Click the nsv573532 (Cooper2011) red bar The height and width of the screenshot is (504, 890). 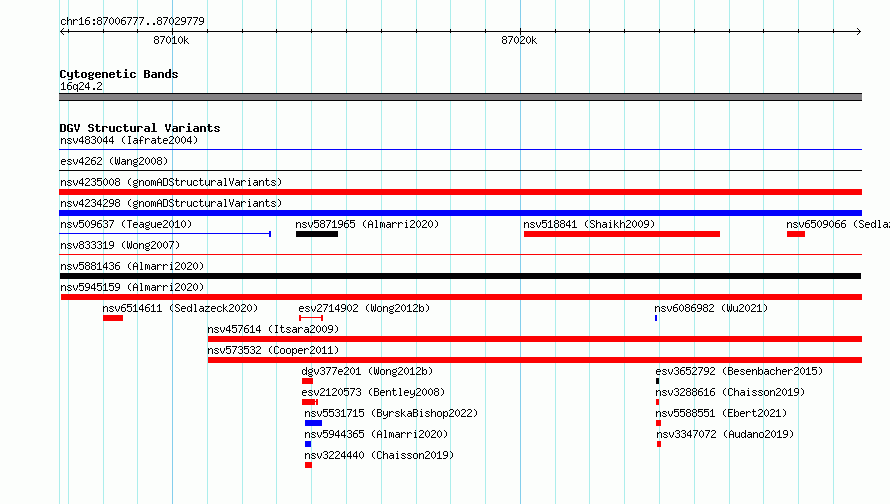click(535, 360)
